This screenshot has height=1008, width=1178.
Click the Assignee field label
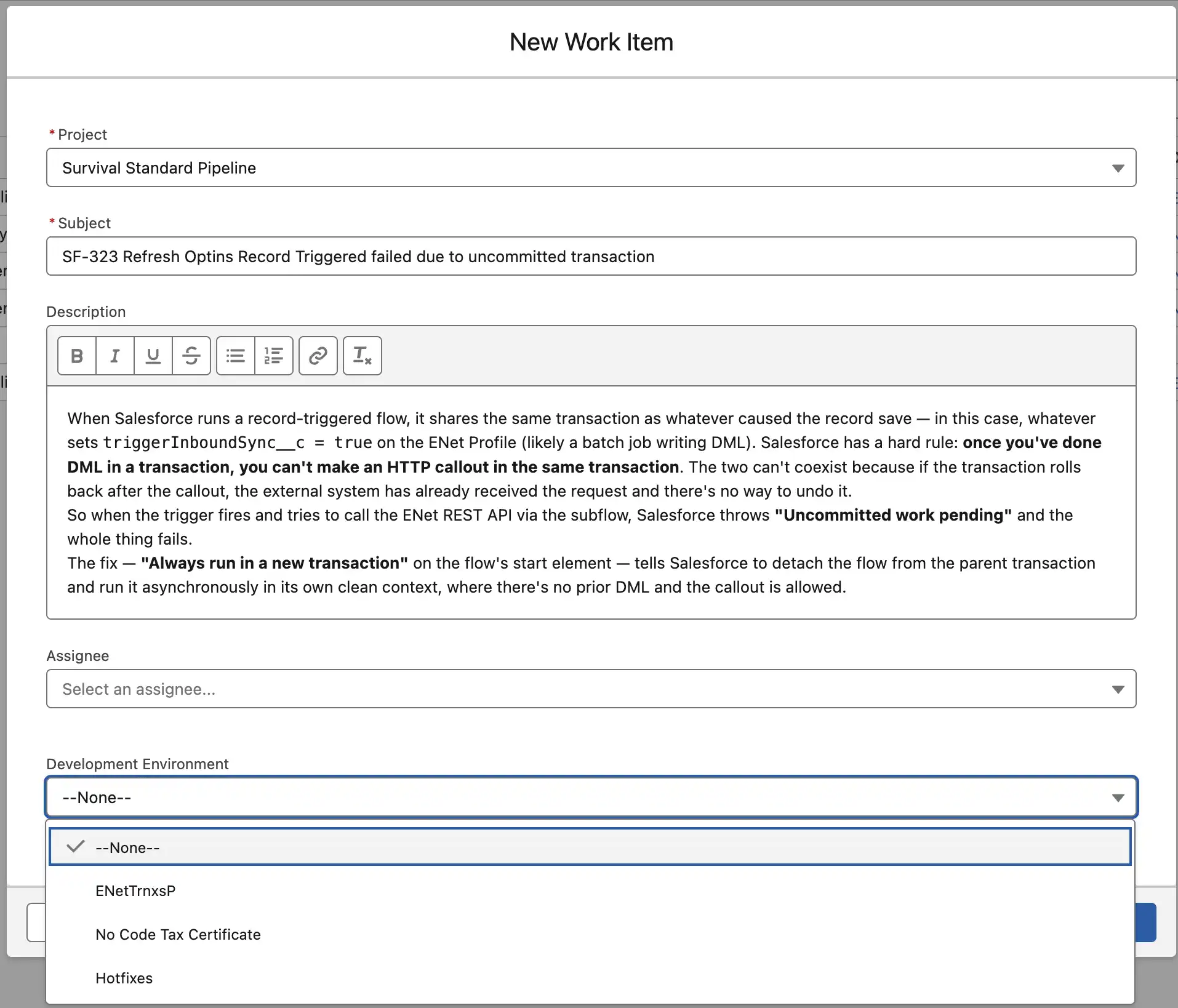click(x=78, y=655)
